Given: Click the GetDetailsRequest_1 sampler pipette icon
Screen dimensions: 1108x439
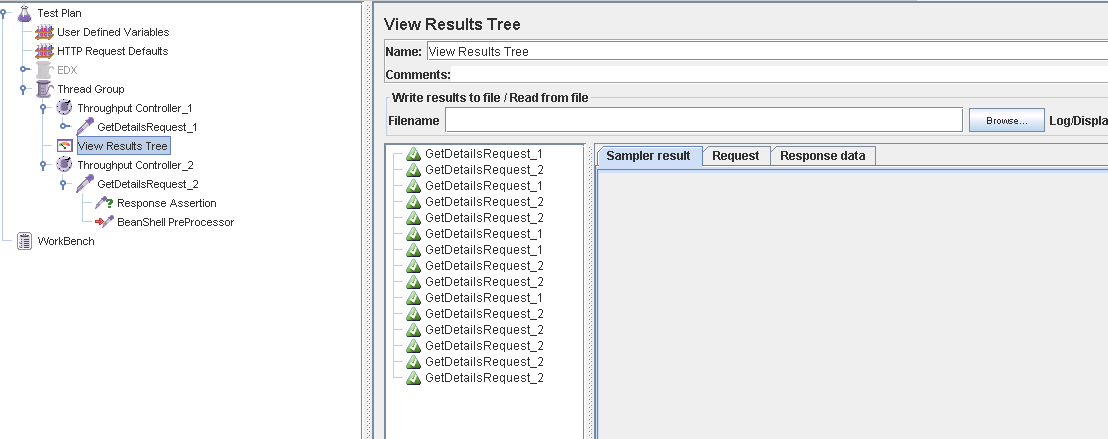Looking at the screenshot, I should point(84,127).
